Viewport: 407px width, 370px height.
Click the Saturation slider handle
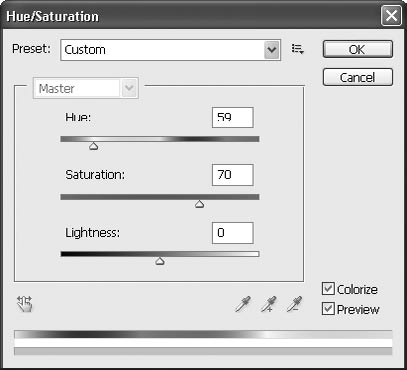(199, 204)
